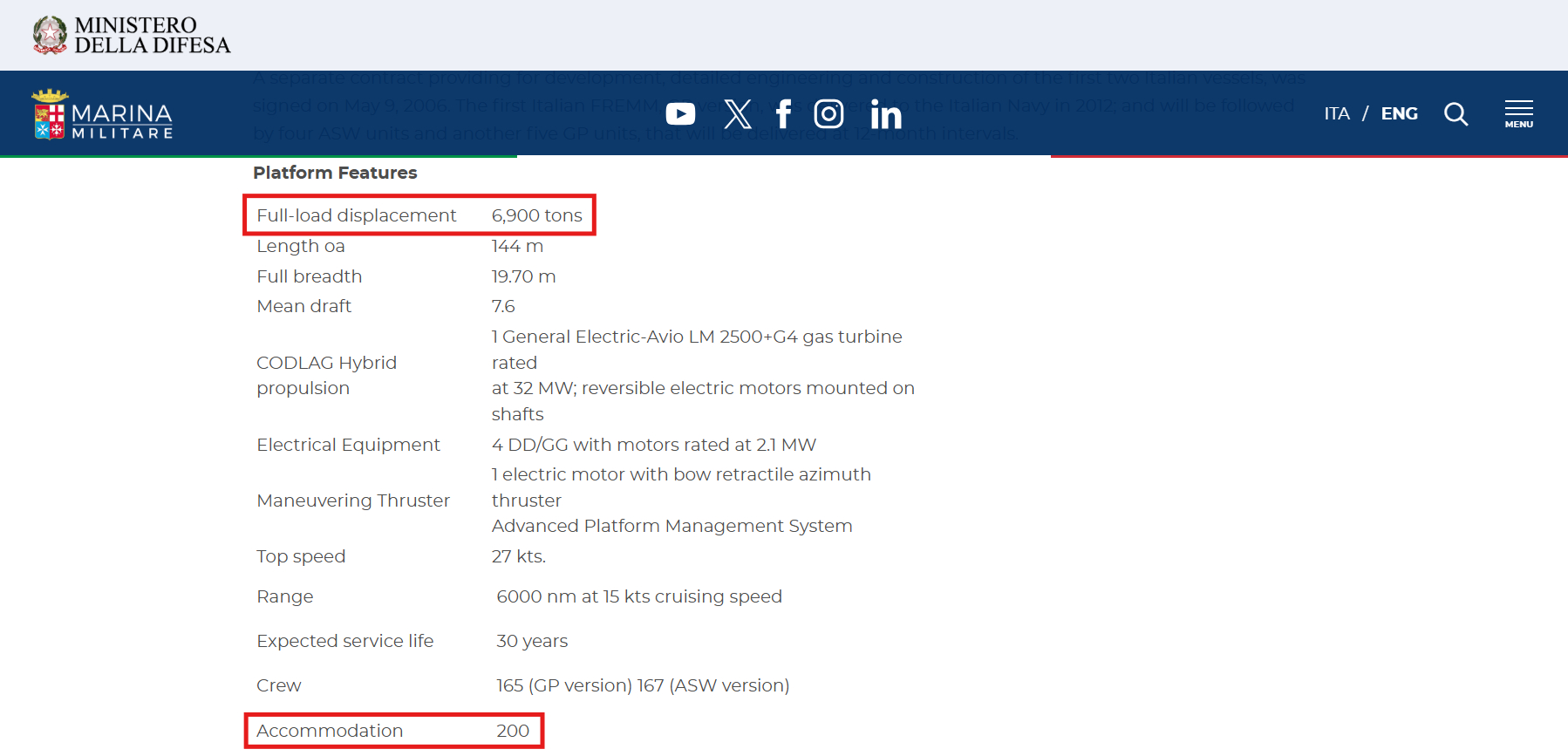The height and width of the screenshot is (756, 1568).
Task: Open the Facebook page icon
Action: tap(783, 114)
